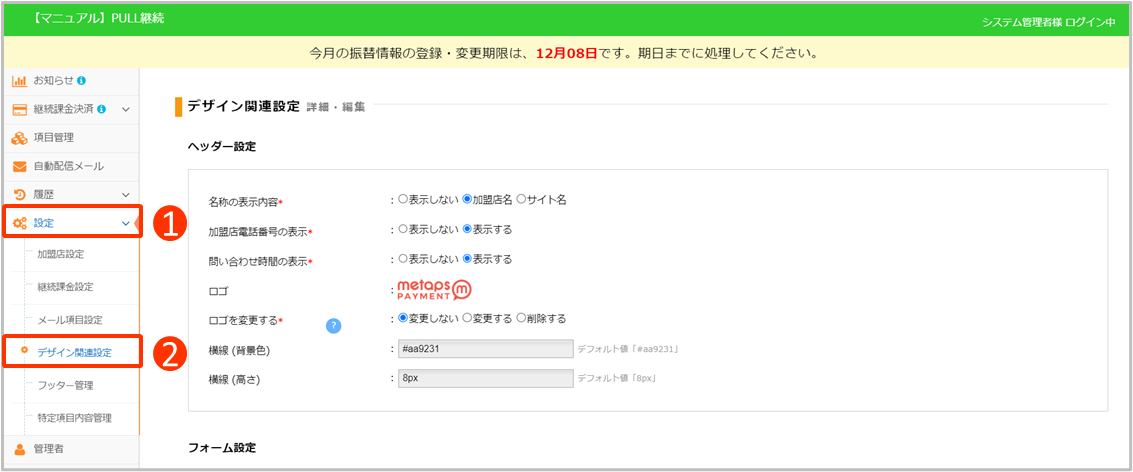Choose 変更しない for ロゴを変更する
The image size is (1133, 472).
(402, 318)
